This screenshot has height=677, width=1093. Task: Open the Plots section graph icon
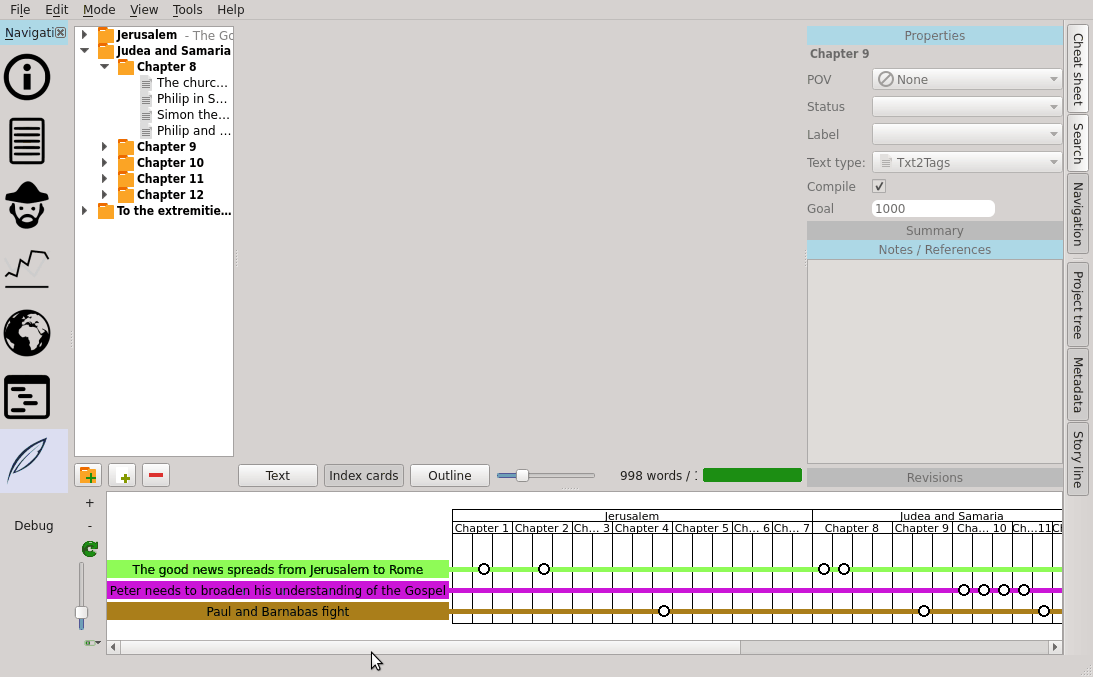tap(27, 269)
